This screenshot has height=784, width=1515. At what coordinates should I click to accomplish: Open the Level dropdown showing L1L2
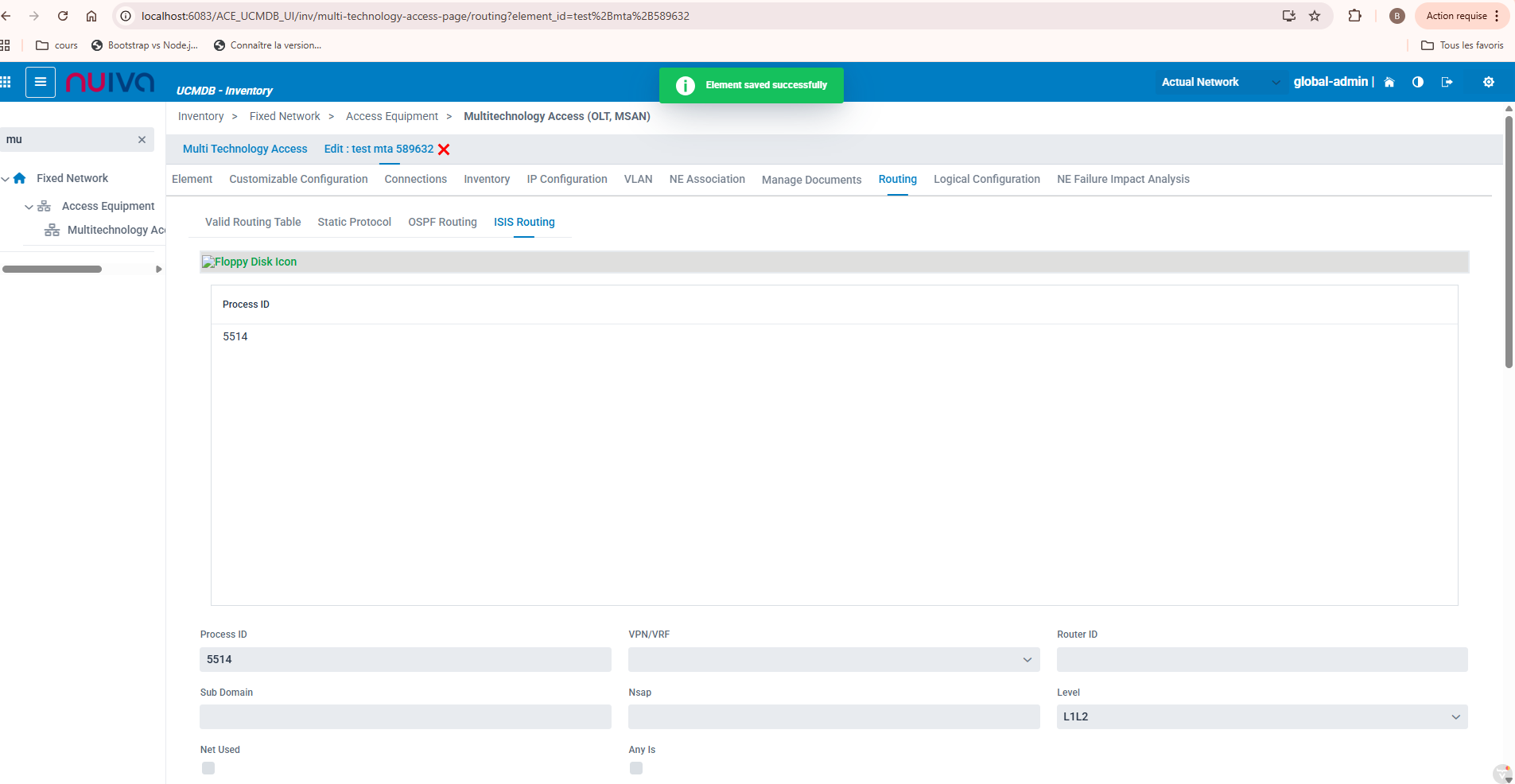click(1261, 716)
